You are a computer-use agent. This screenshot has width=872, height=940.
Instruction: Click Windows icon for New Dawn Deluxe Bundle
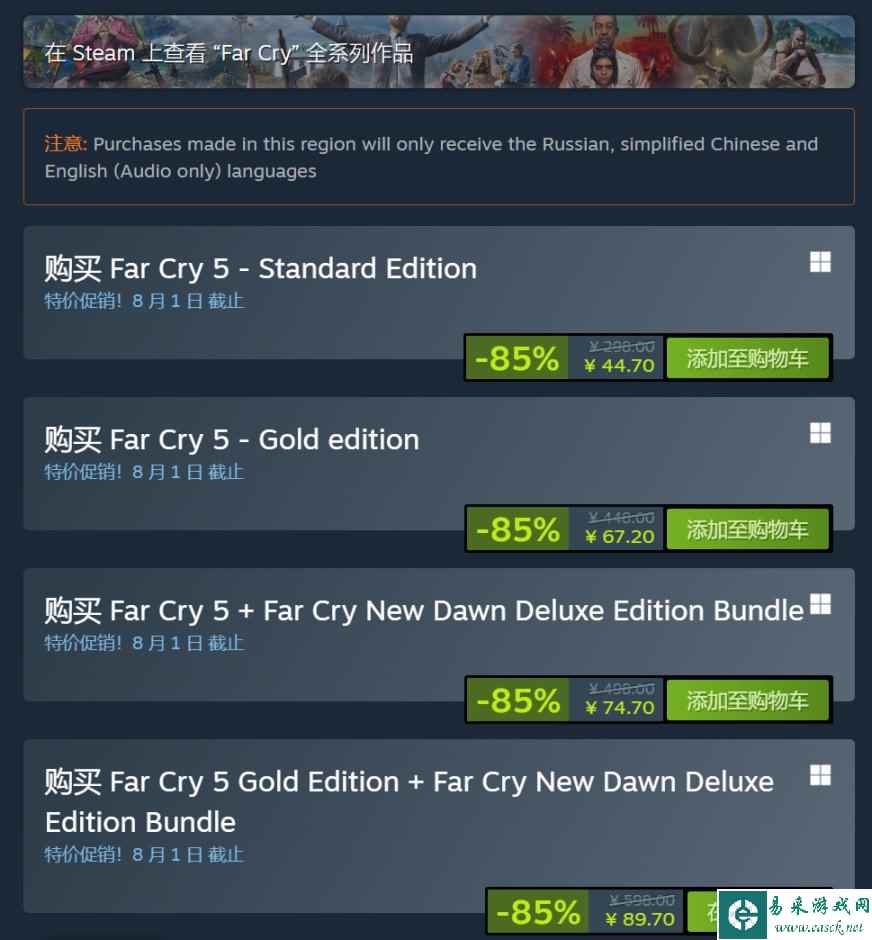[820, 604]
